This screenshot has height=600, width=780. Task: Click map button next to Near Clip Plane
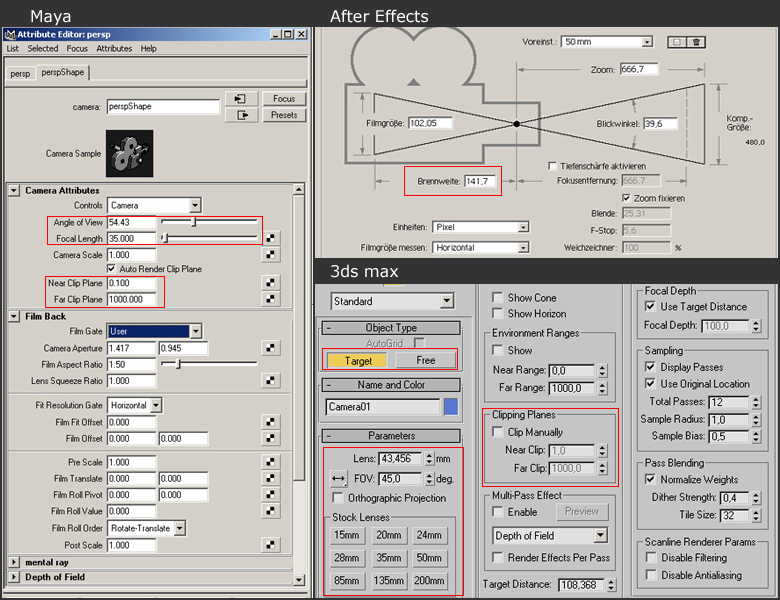pyautogui.click(x=271, y=283)
